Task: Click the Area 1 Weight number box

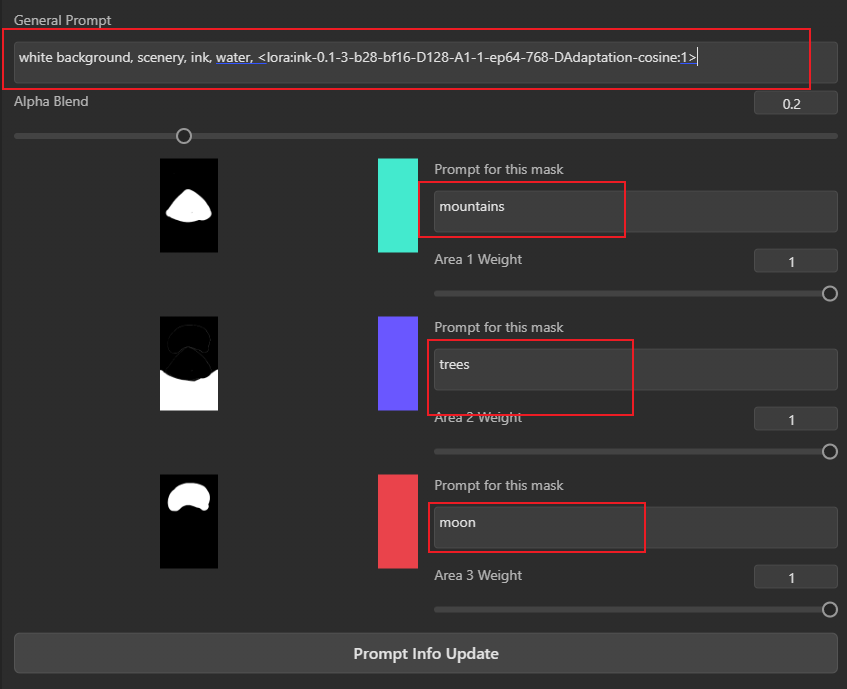Action: point(796,261)
